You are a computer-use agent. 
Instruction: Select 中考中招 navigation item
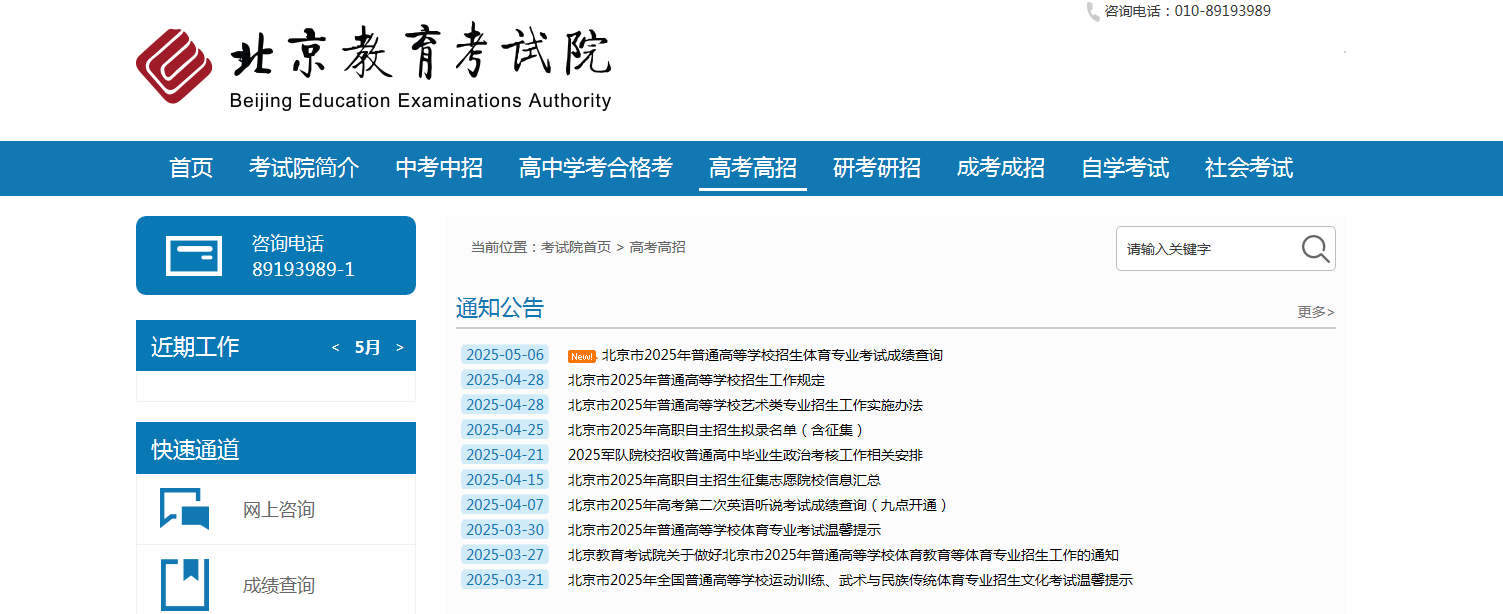tap(439, 168)
